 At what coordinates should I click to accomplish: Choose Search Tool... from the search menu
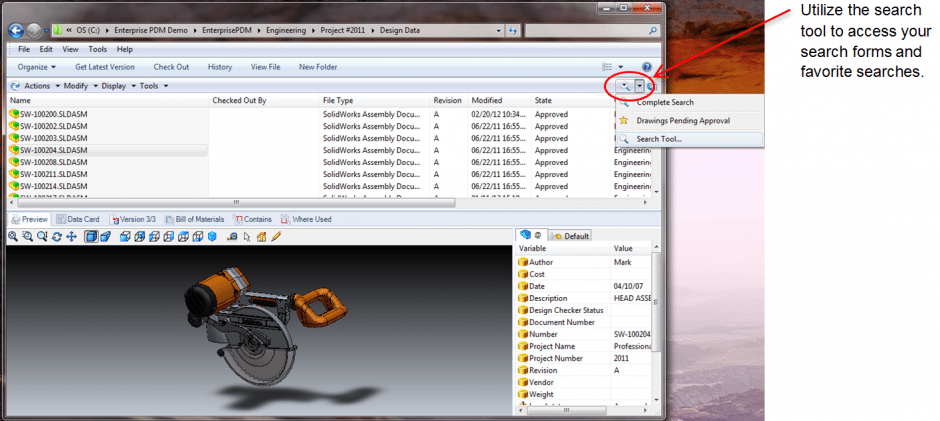click(x=659, y=139)
